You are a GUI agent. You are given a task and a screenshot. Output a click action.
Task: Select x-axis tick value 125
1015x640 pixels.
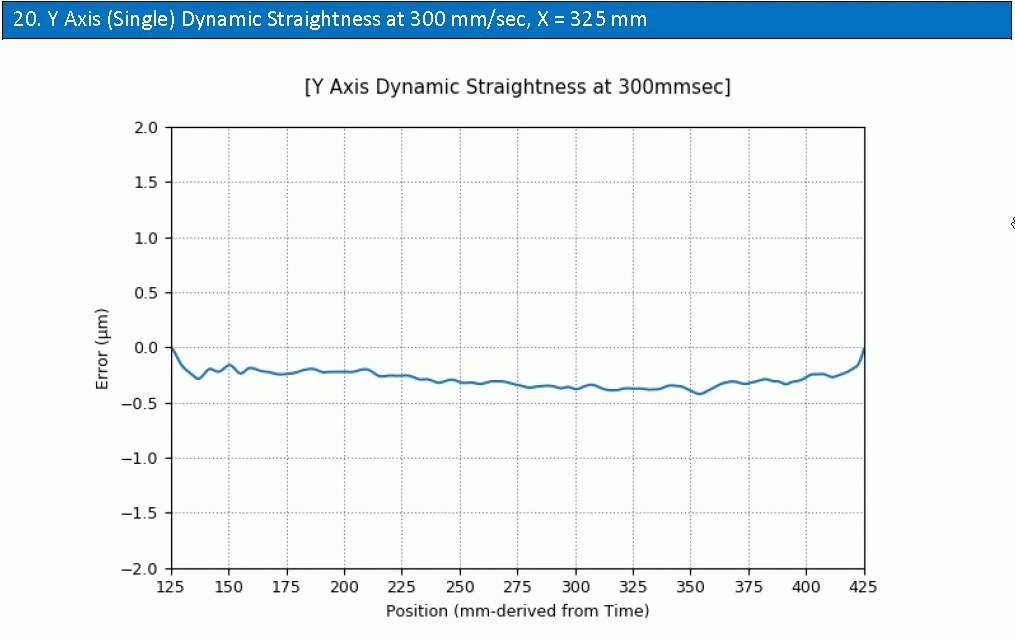[x=171, y=587]
